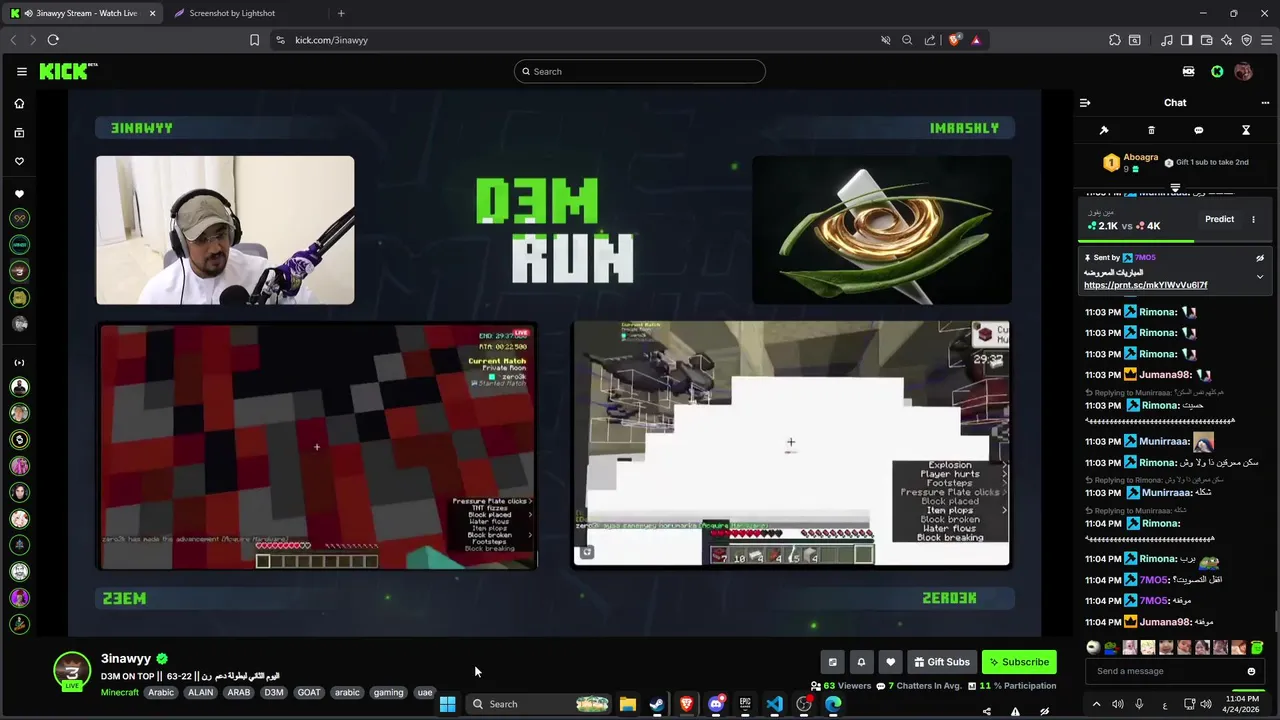Viewport: 1280px width, 720px height.
Task: Open the browser main menu
Action: tap(1266, 40)
